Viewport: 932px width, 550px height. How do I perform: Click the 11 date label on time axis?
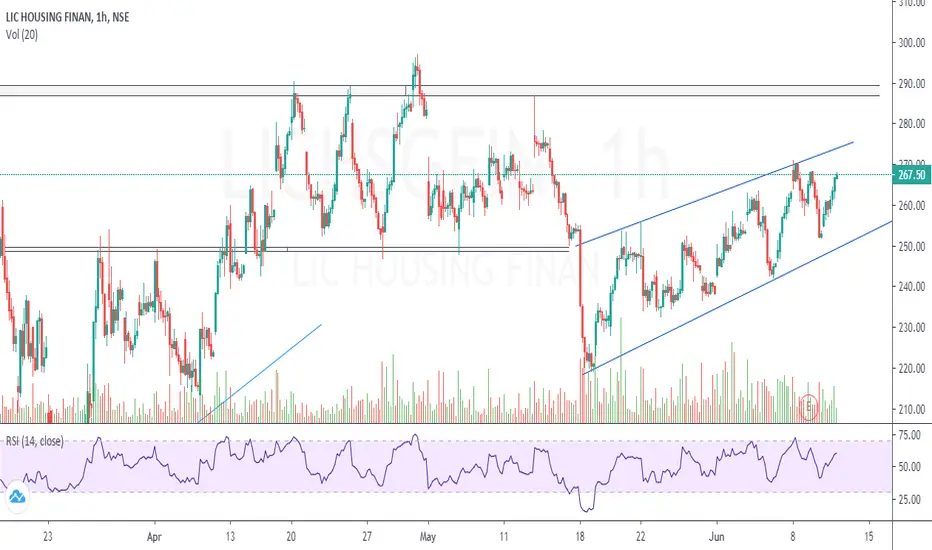tap(503, 536)
